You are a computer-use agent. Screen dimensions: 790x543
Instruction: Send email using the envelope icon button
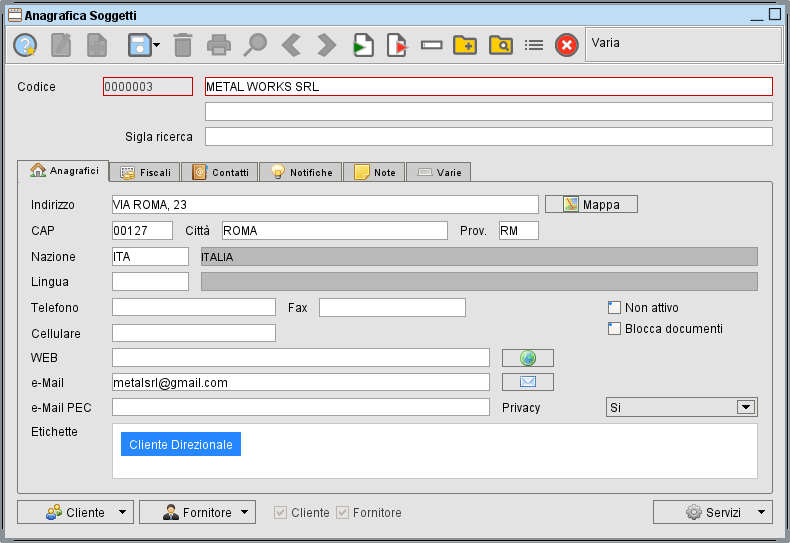click(527, 382)
